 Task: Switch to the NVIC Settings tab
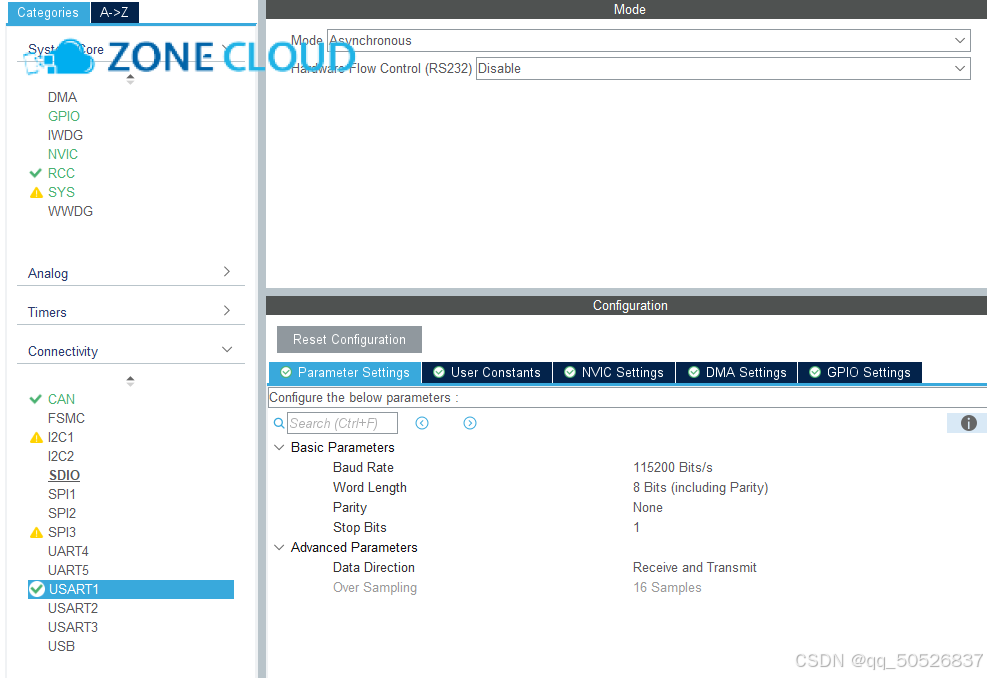[613, 372]
